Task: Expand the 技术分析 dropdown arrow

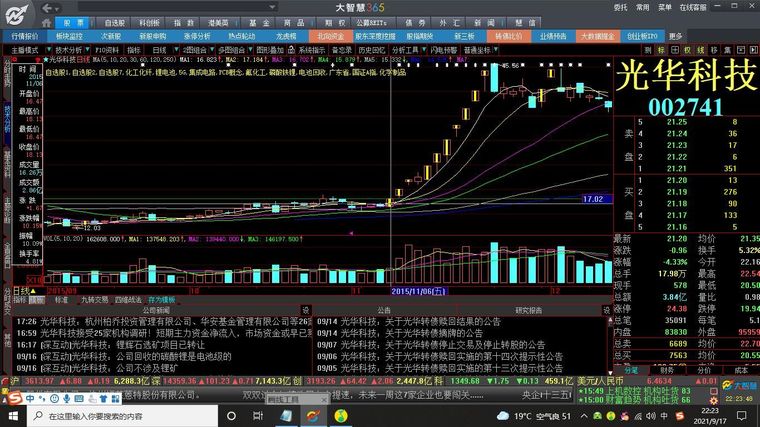Action: coord(87,49)
